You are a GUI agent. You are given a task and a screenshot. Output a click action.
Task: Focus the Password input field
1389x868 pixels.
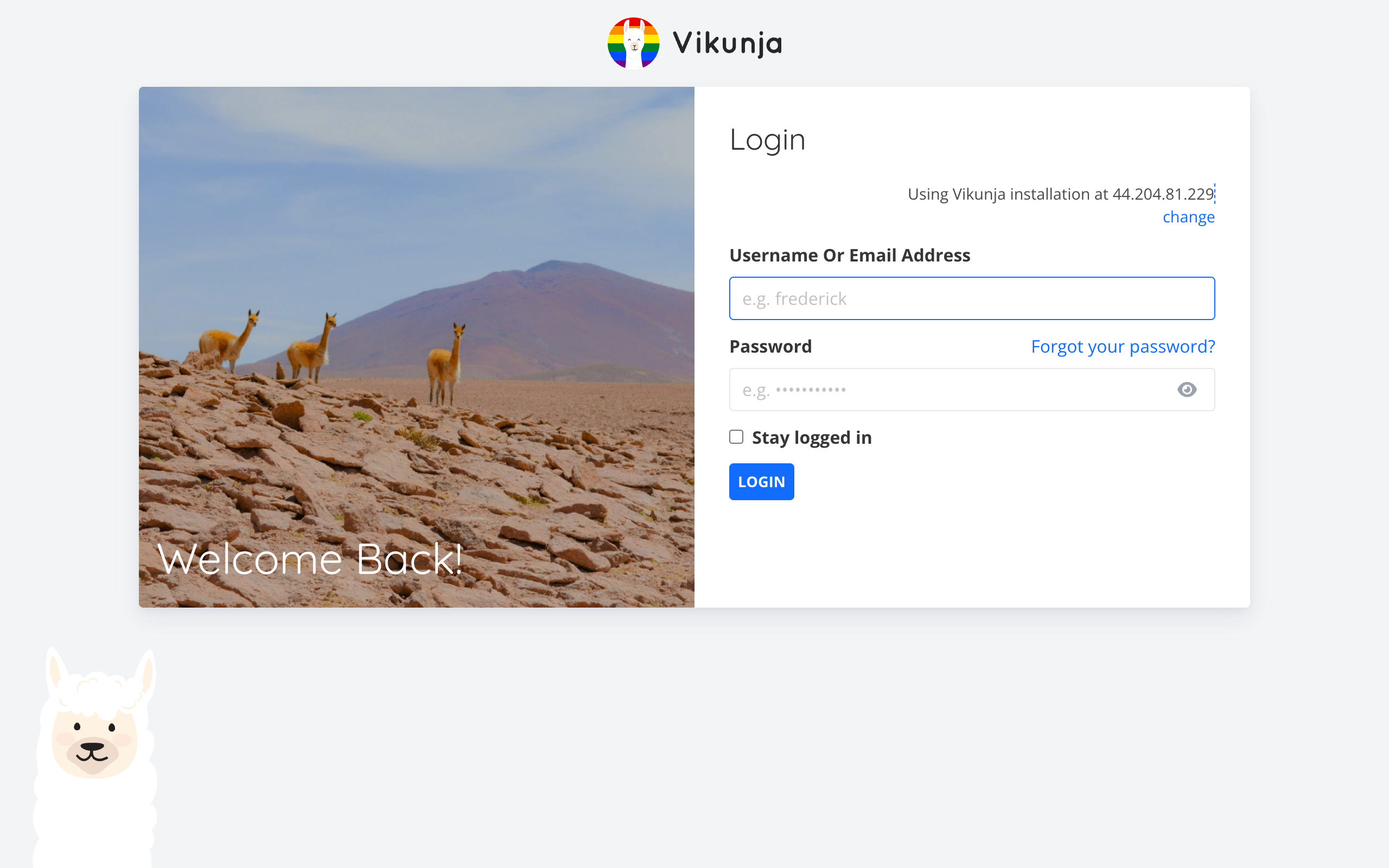tap(972, 390)
